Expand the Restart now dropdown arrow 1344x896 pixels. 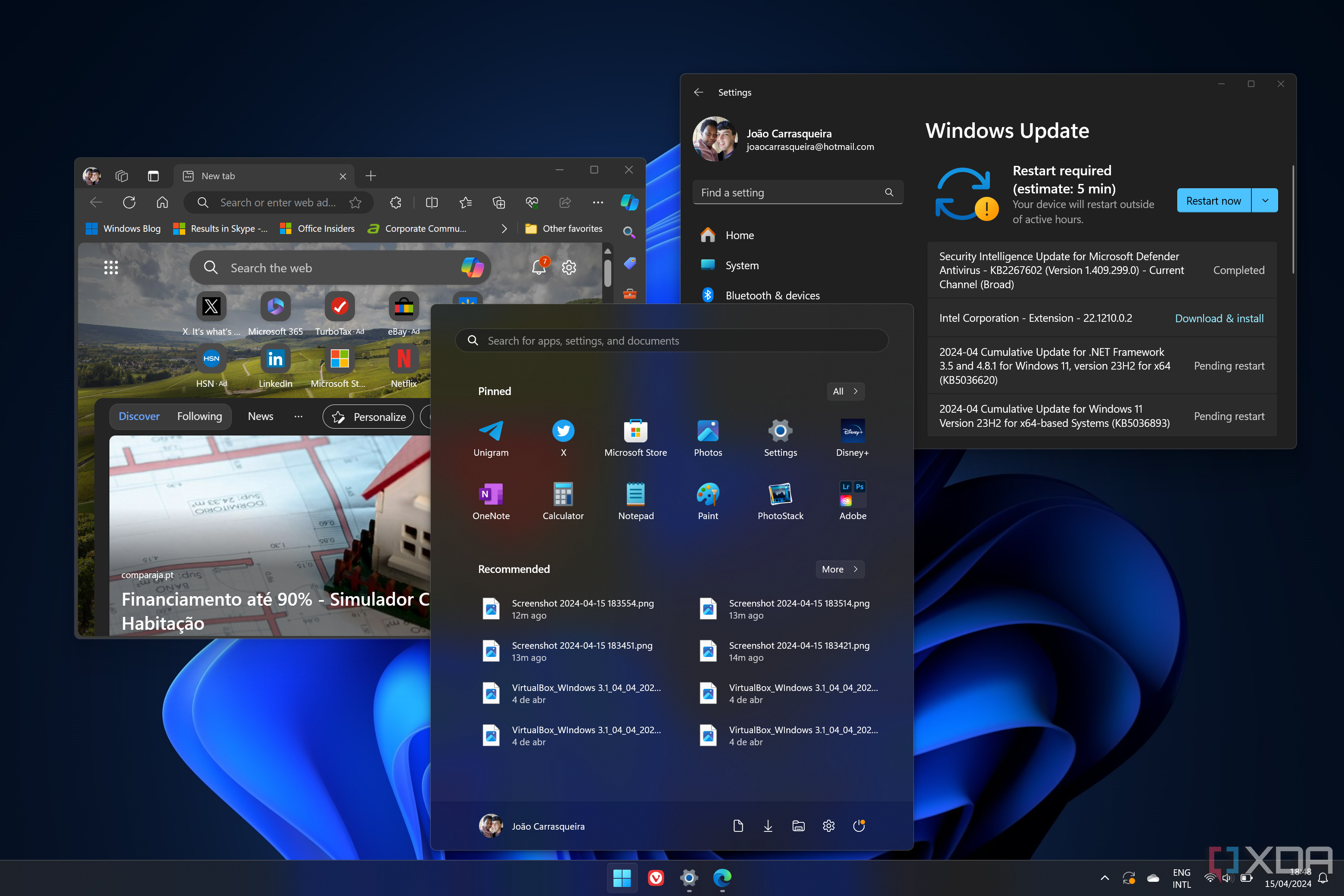(x=1265, y=201)
